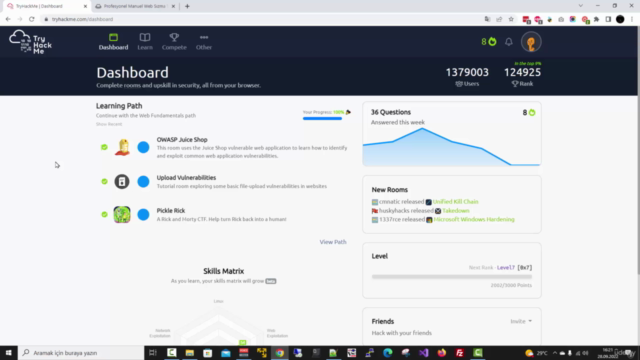Click the OWASP Juice Shop completed checkmark

point(104,147)
